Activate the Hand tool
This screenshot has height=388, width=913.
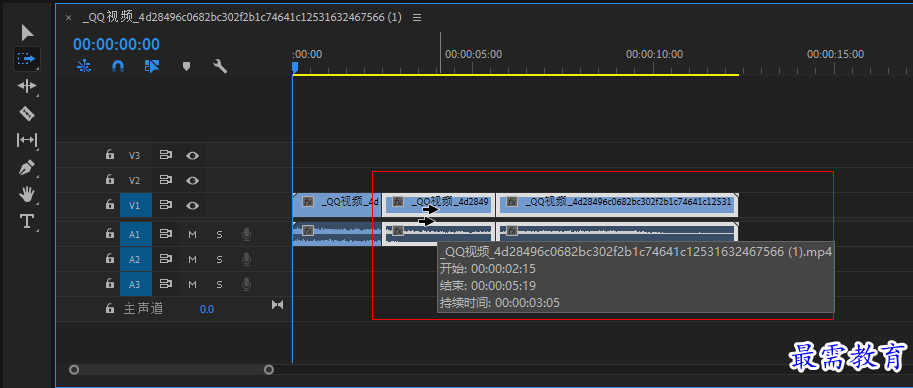point(27,195)
